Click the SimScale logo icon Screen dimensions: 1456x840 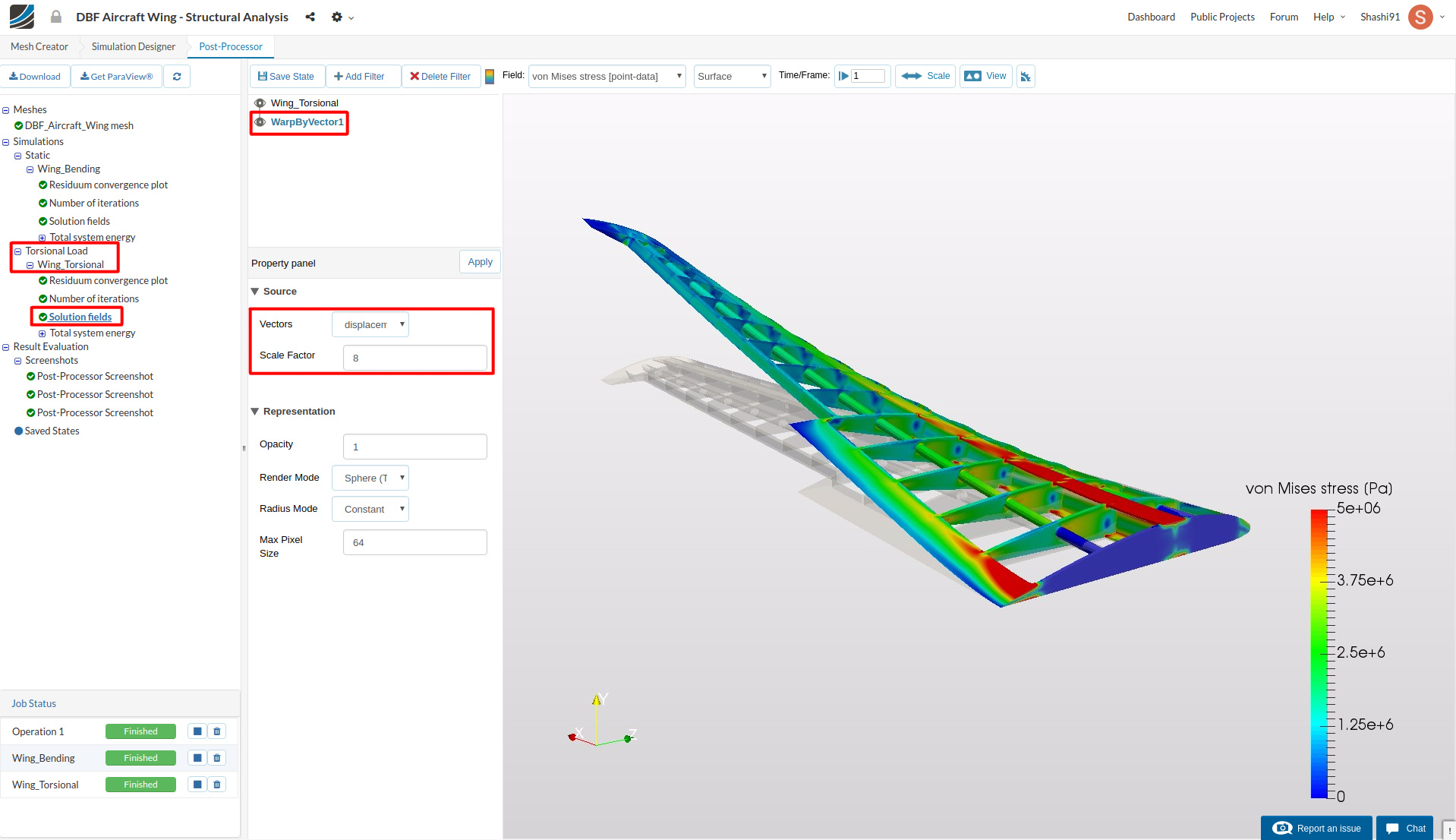click(22, 17)
